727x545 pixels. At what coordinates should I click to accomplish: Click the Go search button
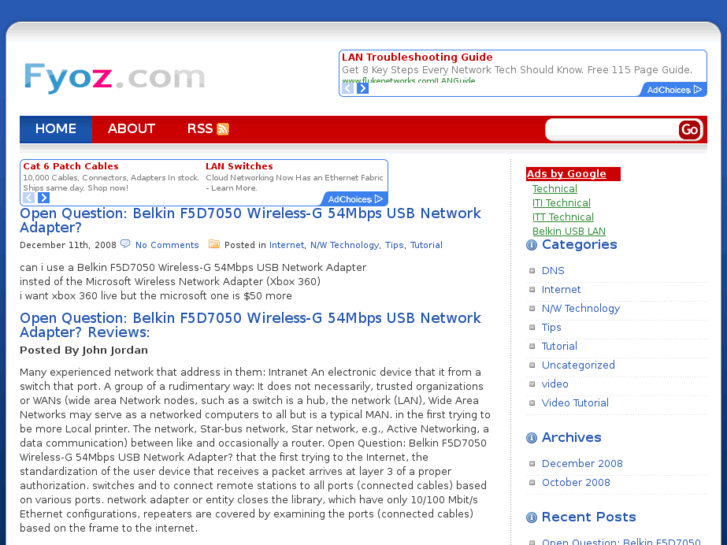(x=689, y=129)
